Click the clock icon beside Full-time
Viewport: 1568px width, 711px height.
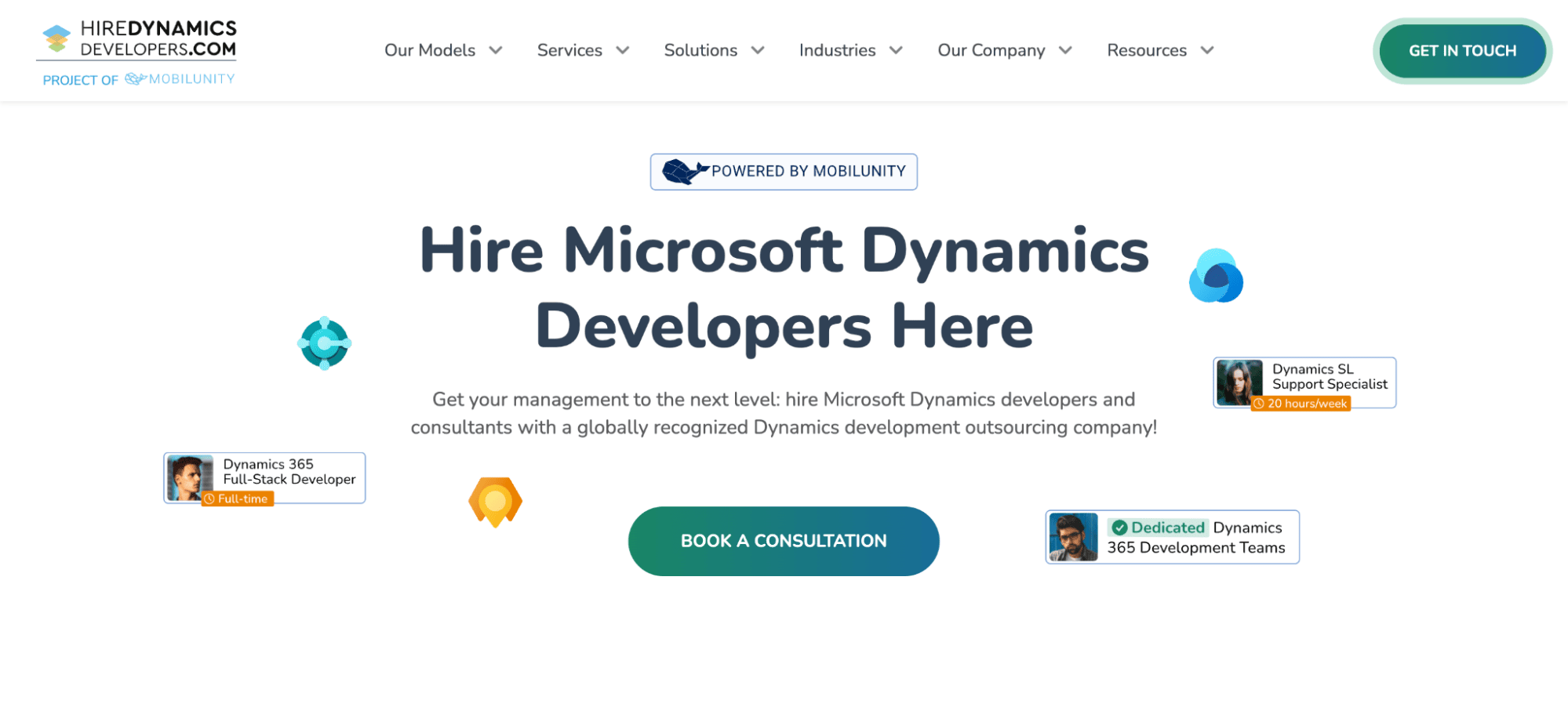(209, 499)
